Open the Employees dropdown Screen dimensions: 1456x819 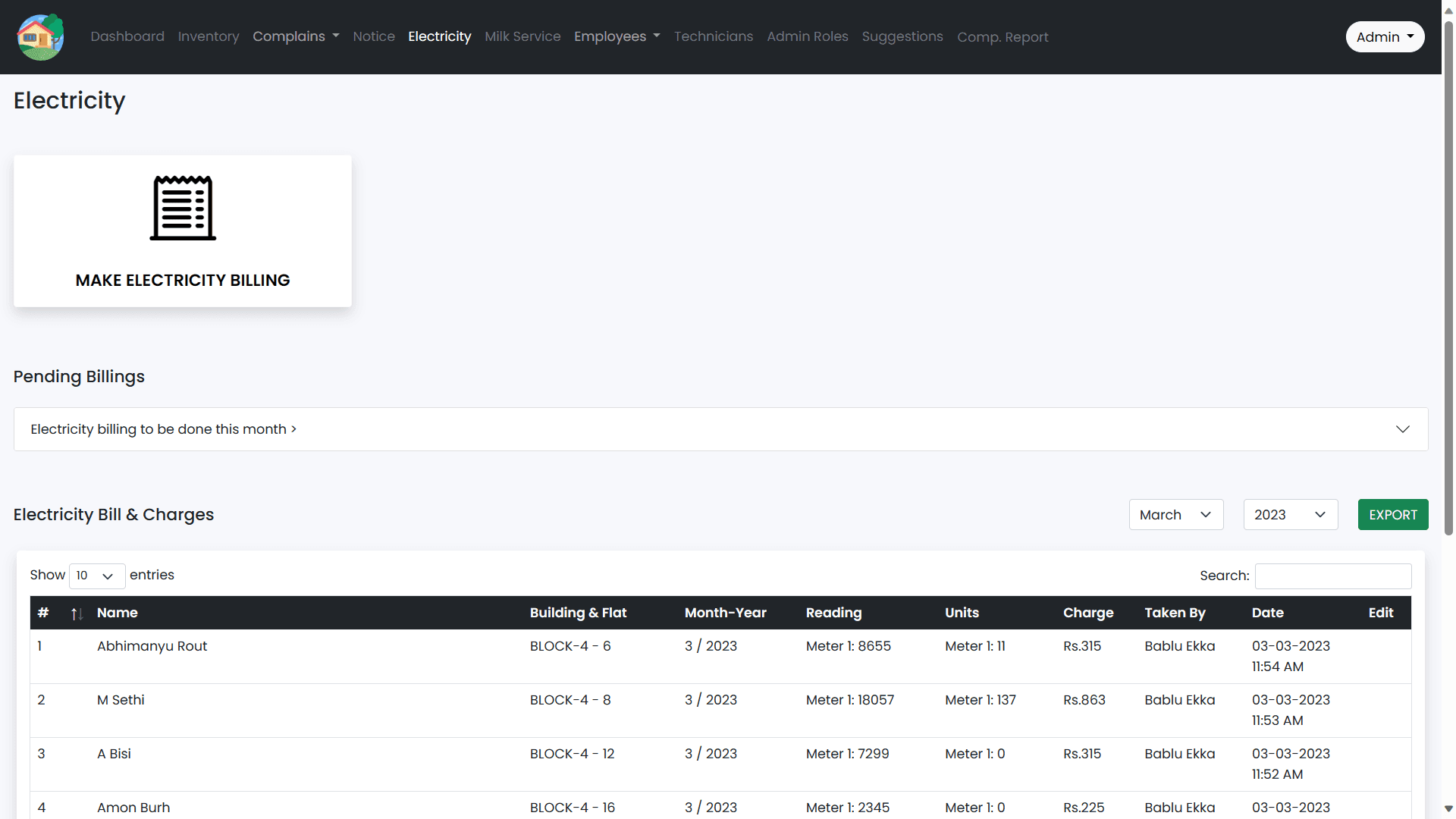point(617,36)
